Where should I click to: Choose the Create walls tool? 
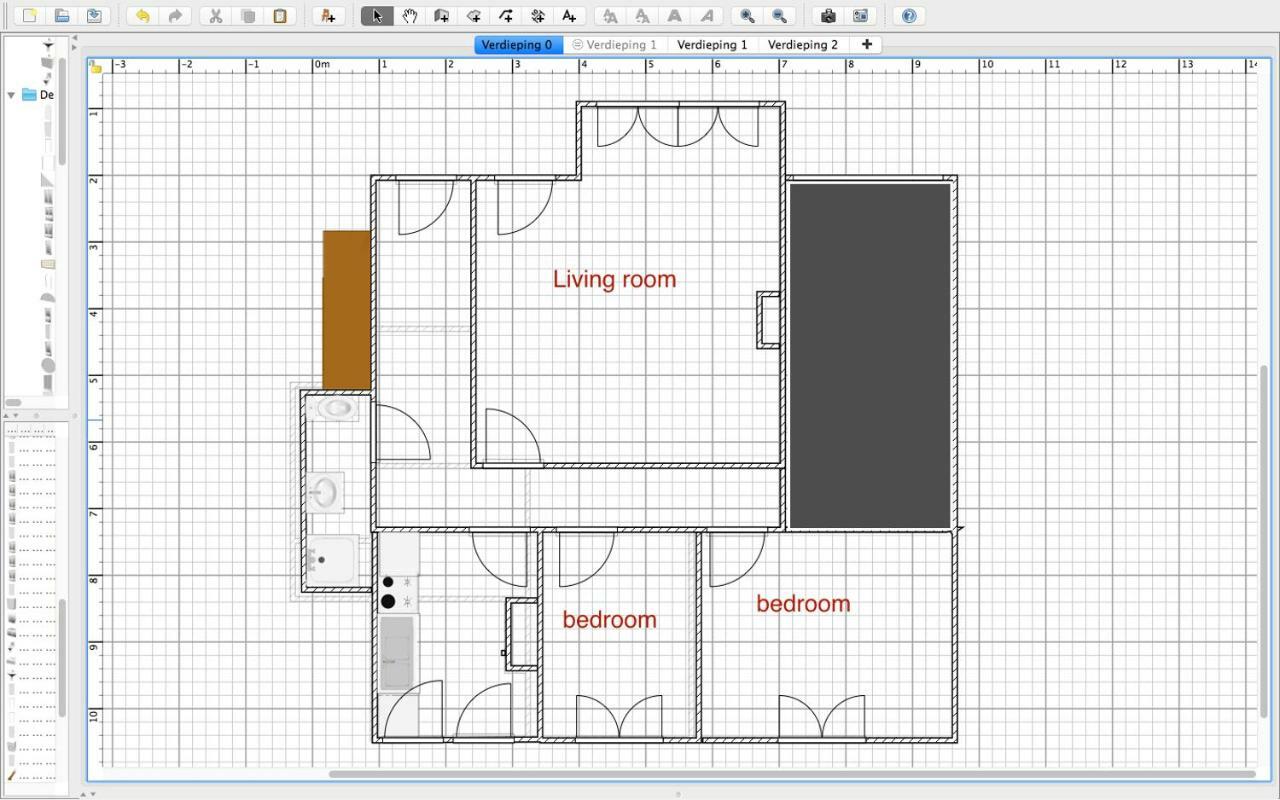(441, 16)
